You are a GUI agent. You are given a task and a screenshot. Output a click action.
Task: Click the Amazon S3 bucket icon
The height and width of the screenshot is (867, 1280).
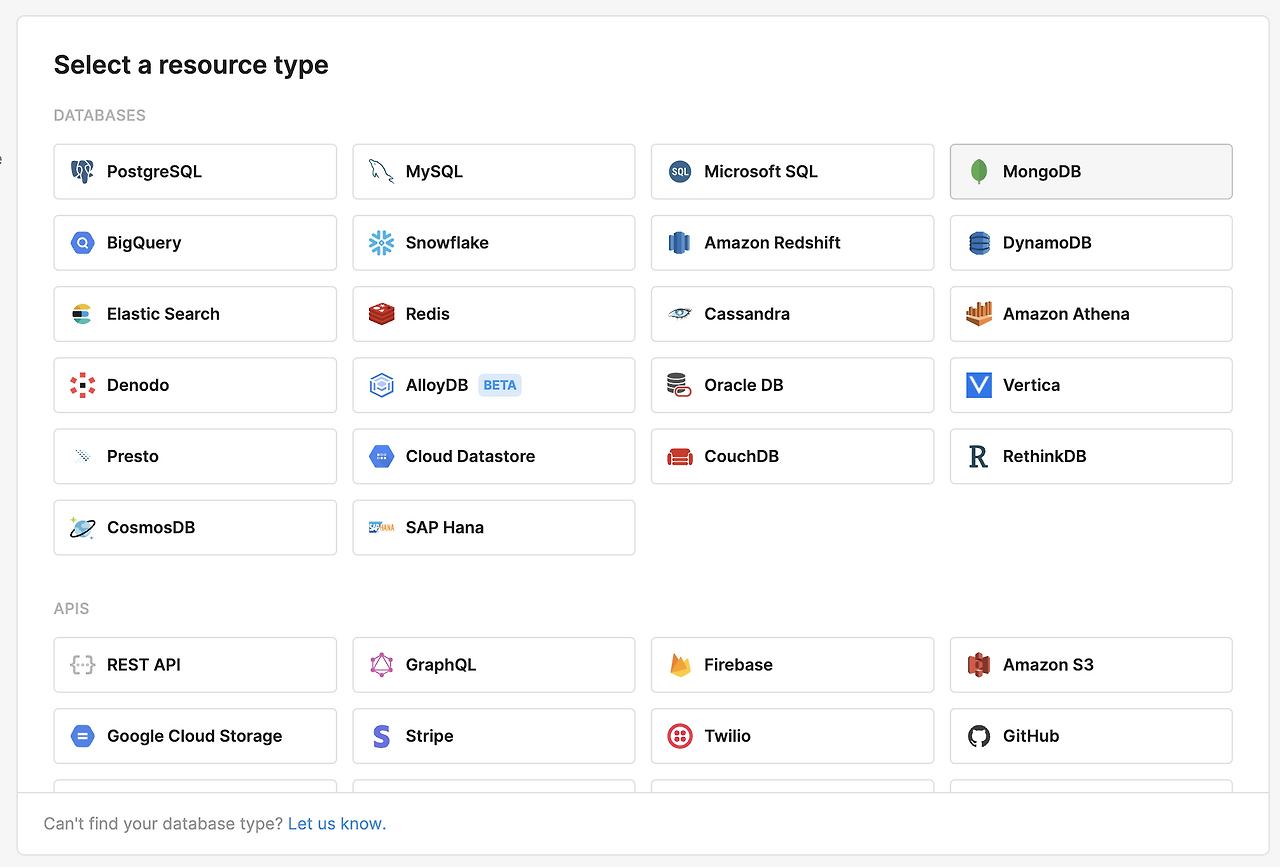[979, 665]
